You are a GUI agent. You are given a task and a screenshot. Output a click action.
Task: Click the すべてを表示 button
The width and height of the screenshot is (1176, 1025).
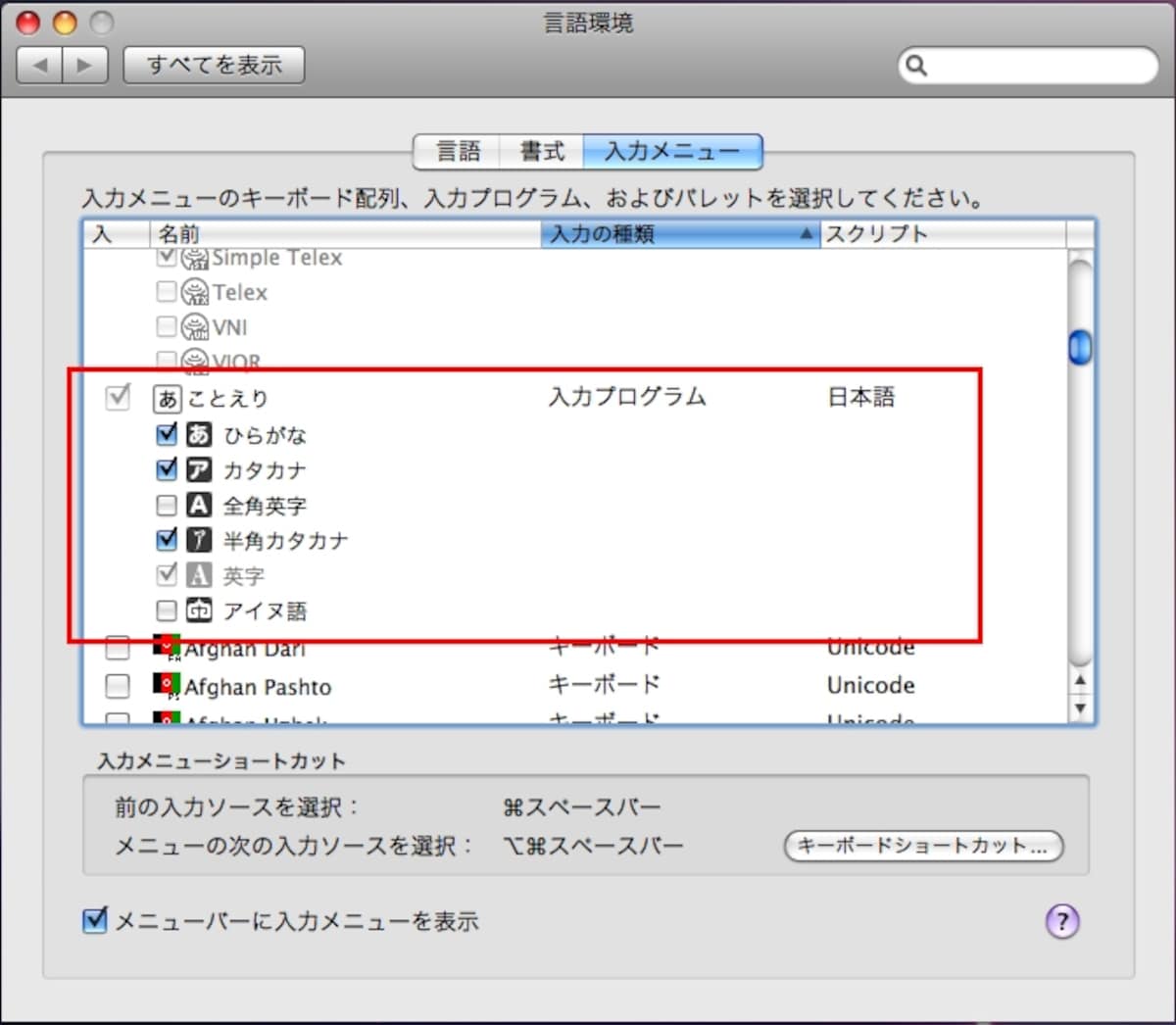(x=214, y=65)
